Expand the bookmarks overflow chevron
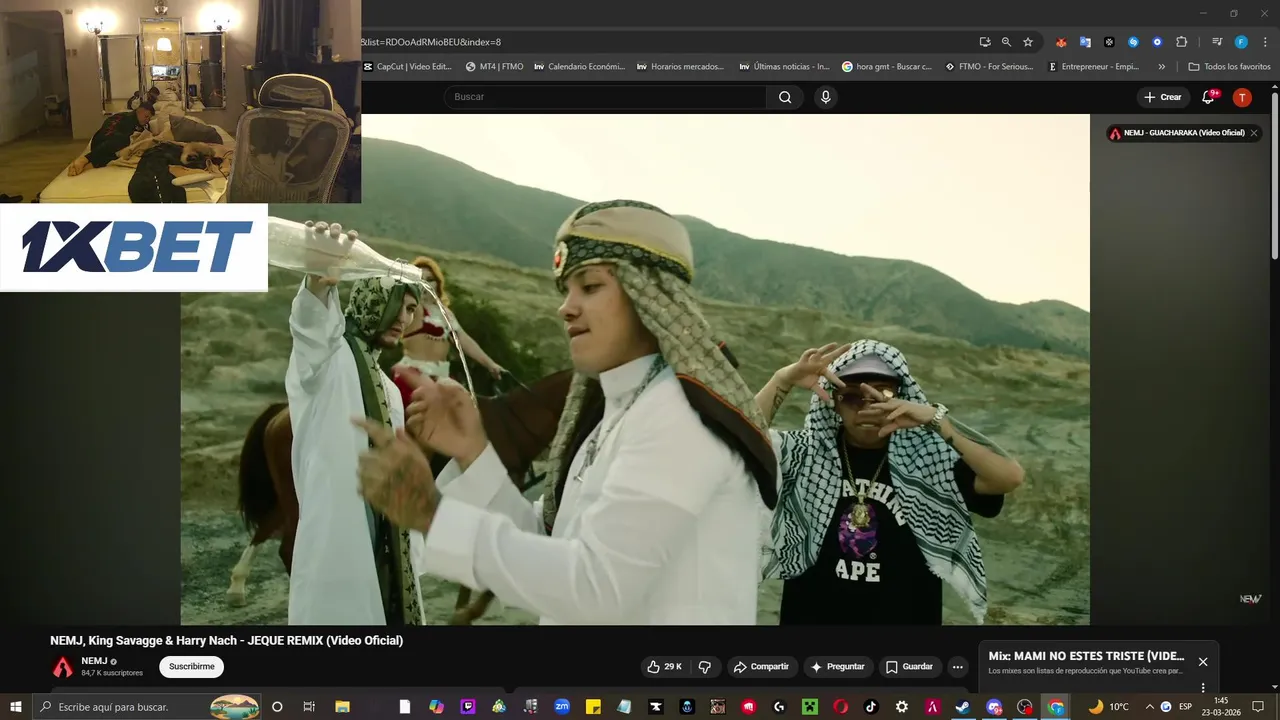The image size is (1280, 720). [x=1161, y=67]
